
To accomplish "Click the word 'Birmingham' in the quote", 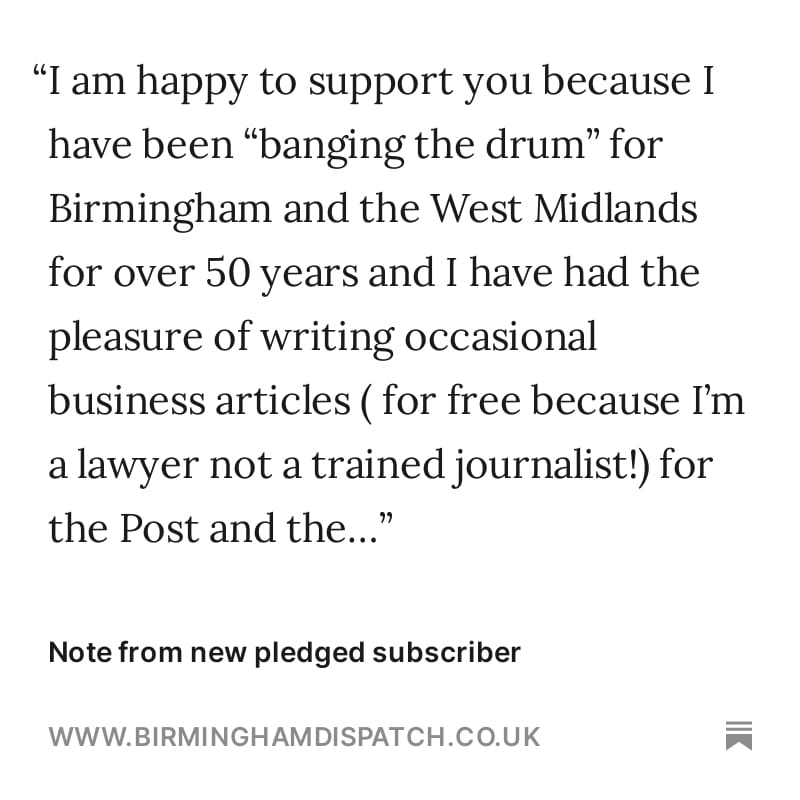I will click(160, 210).
